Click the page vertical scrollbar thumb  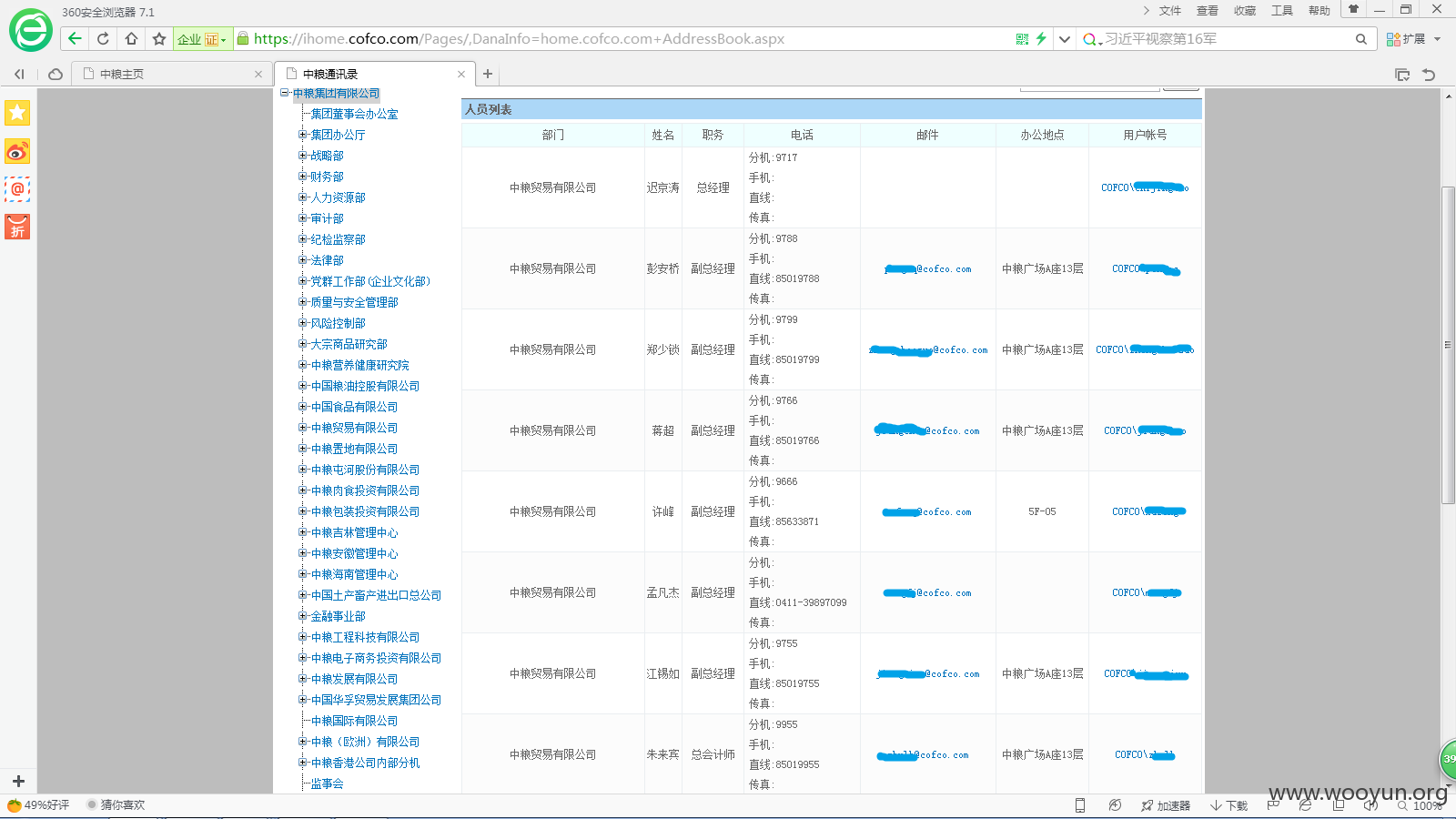(x=1448, y=345)
